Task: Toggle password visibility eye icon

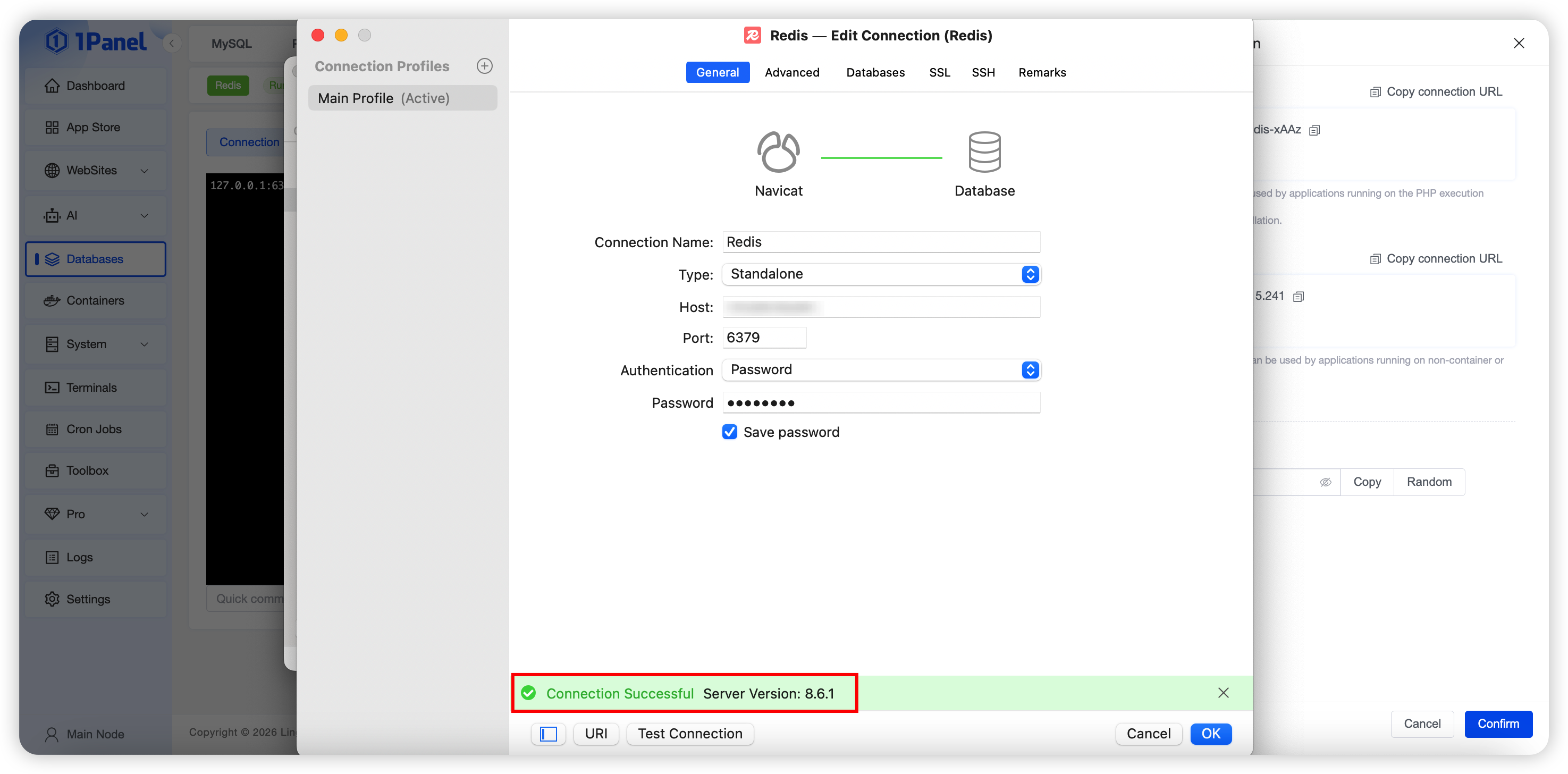Action: click(x=1325, y=482)
